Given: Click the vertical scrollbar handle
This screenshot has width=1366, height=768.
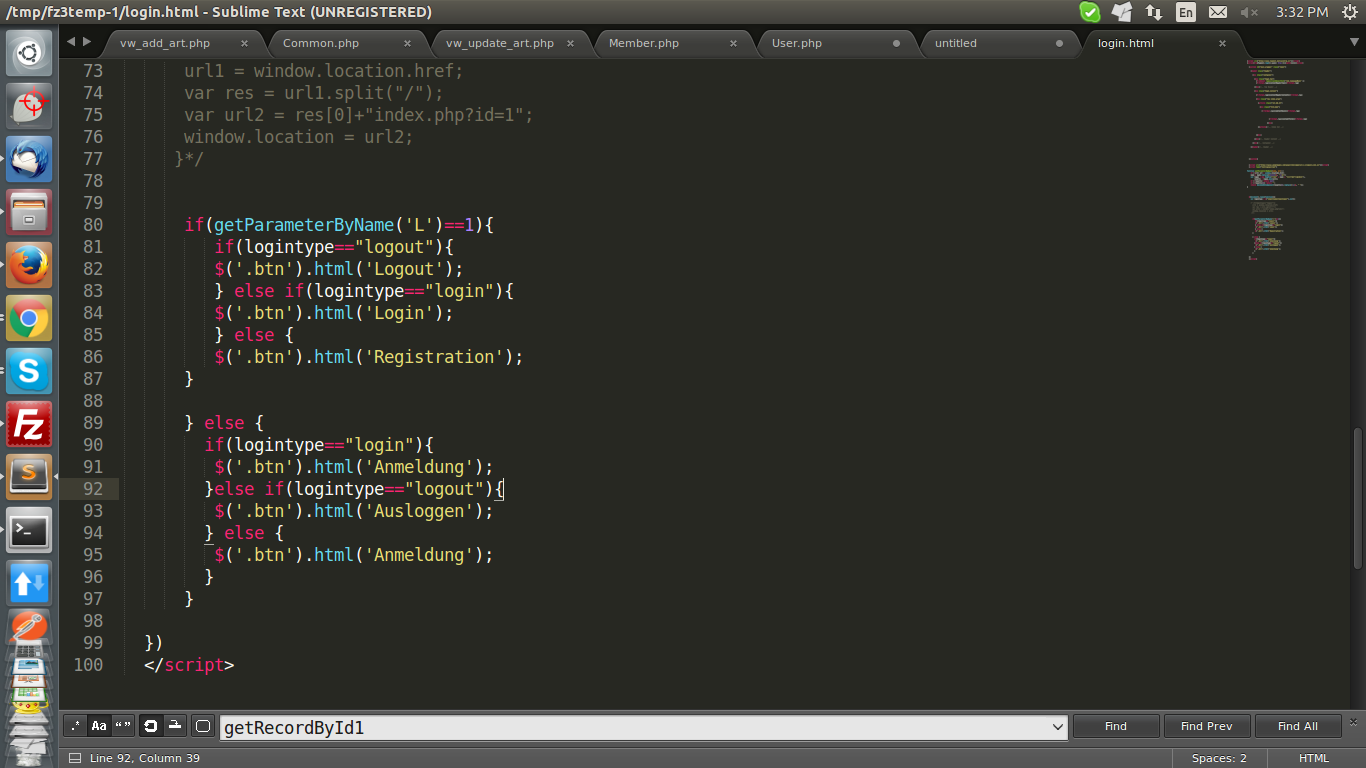Looking at the screenshot, I should click(1358, 497).
